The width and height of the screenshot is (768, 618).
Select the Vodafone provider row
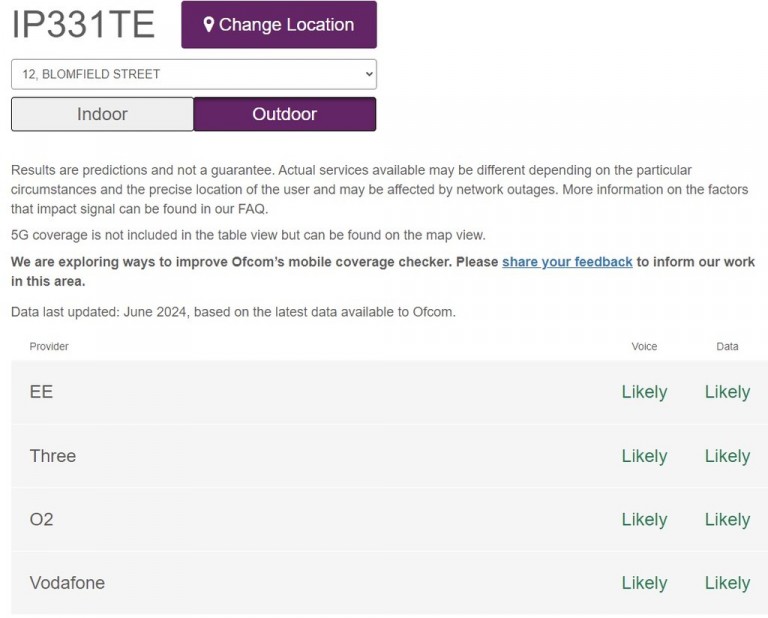pos(389,583)
